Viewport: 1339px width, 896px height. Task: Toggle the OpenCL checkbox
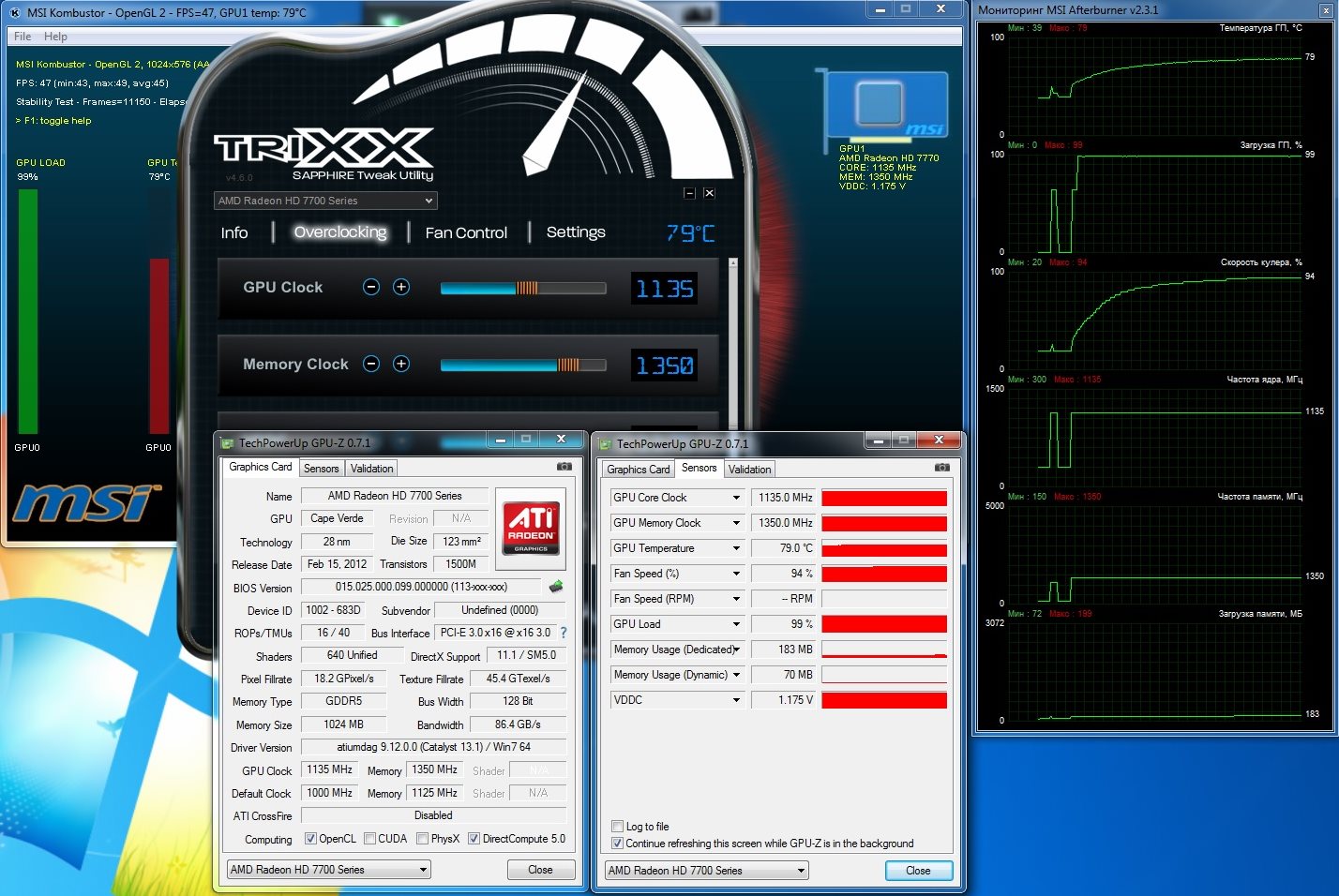tap(312, 839)
